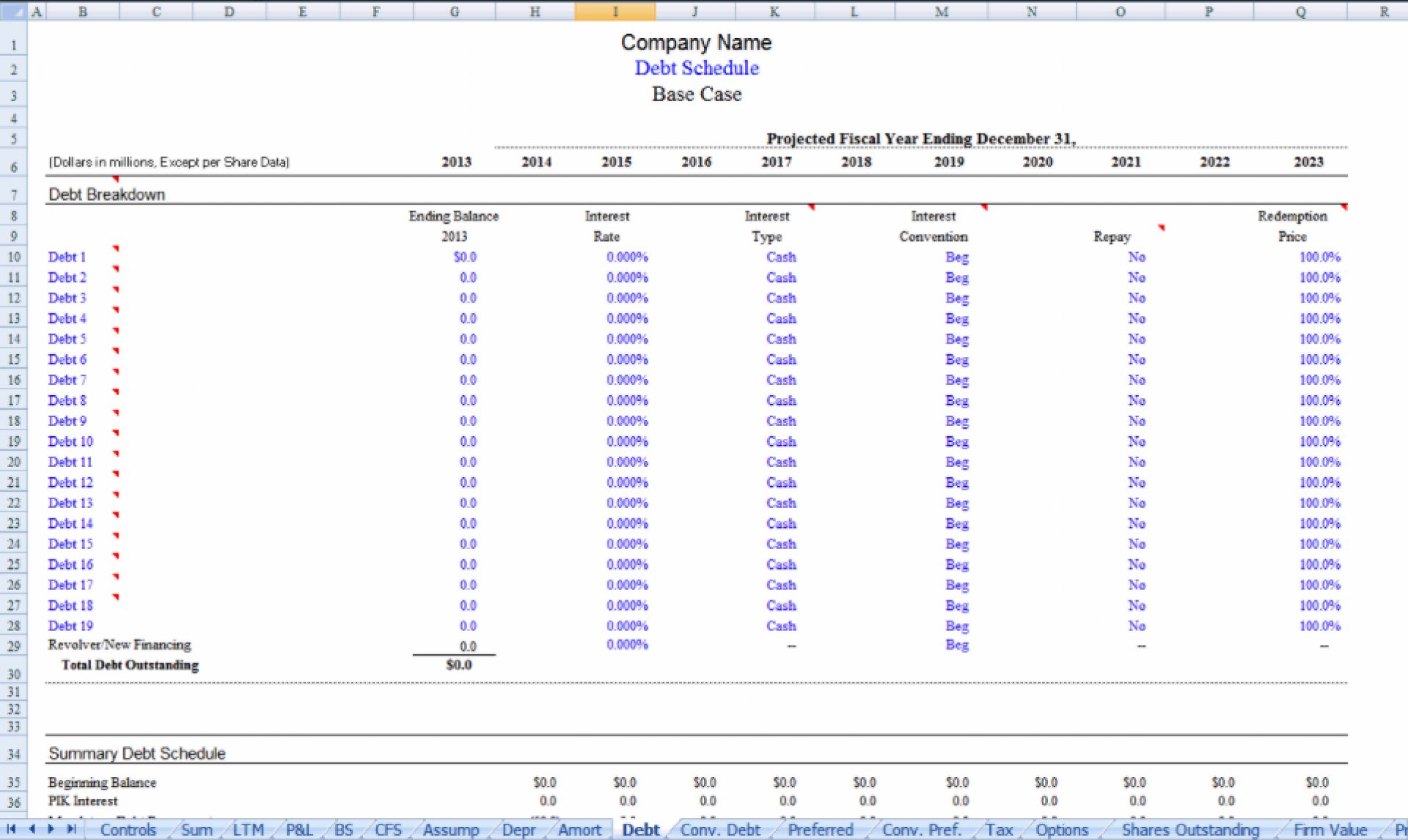Select the Debt 10 label cell
The width and height of the screenshot is (1408, 840).
[70, 442]
